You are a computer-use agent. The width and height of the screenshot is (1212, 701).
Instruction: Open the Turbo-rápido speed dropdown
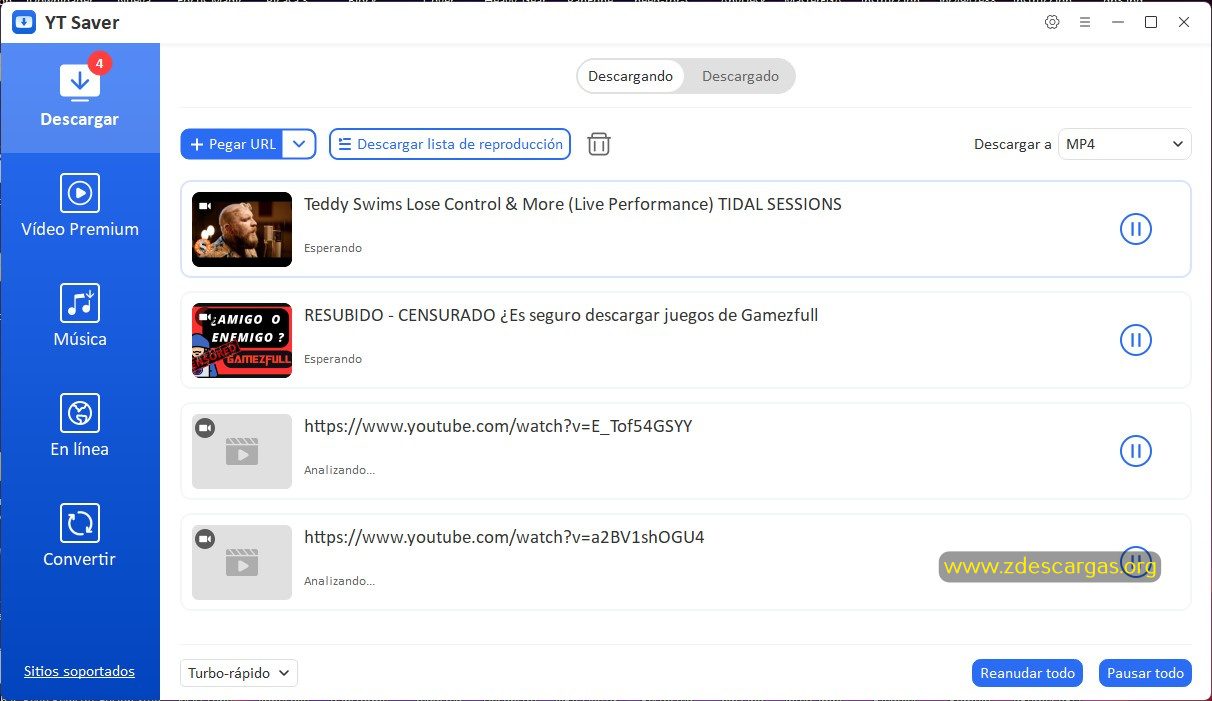pyautogui.click(x=239, y=673)
